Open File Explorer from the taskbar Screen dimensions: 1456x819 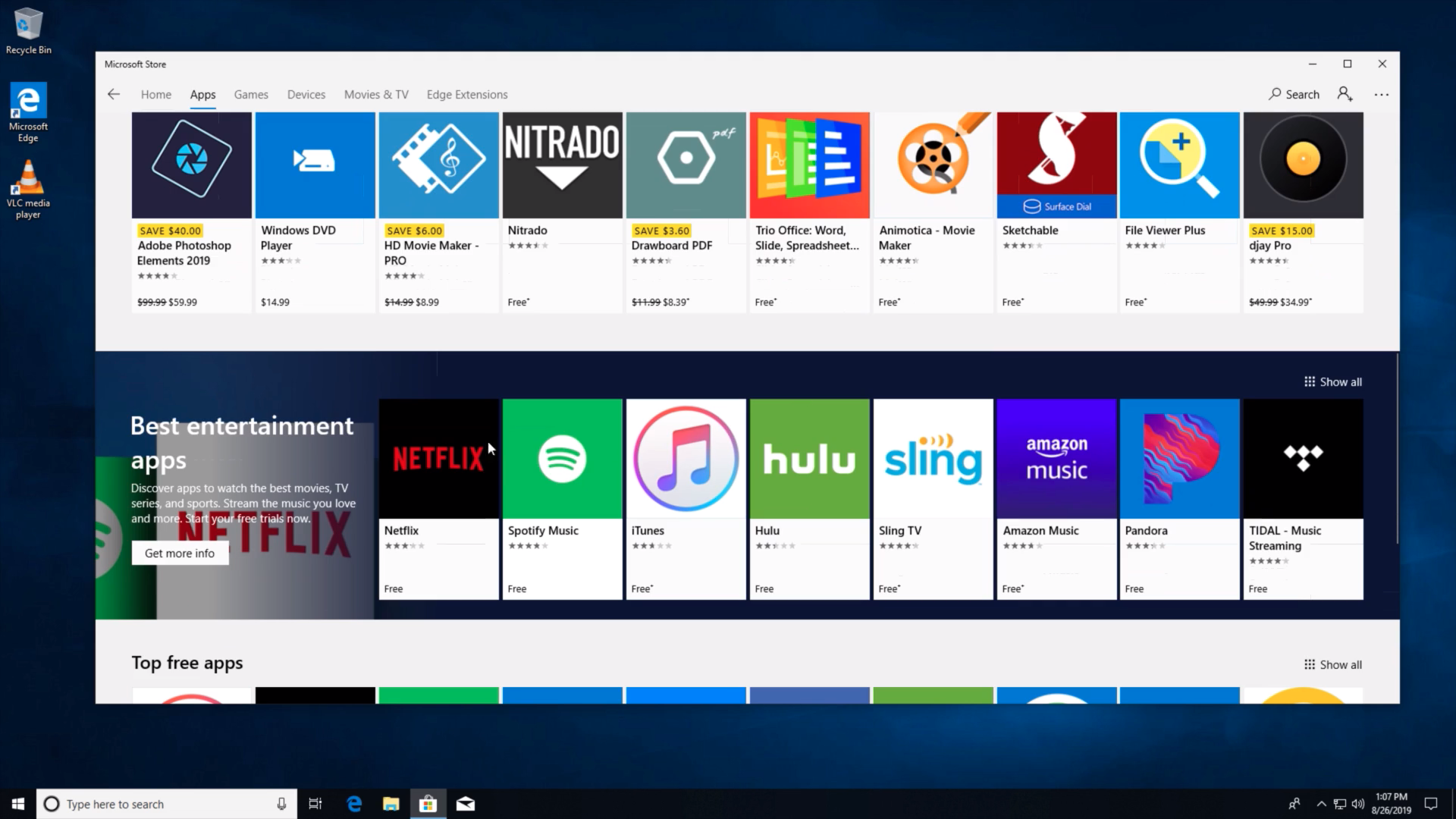pos(391,804)
